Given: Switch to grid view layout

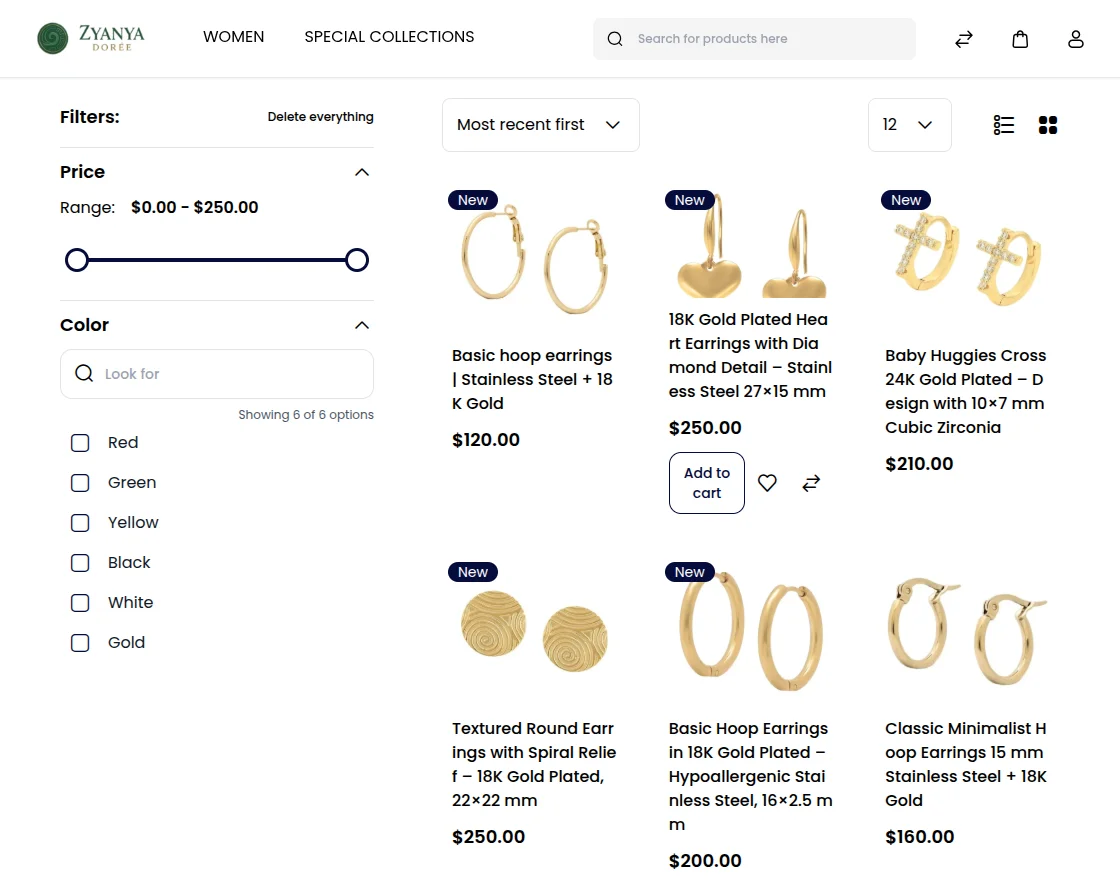Looking at the screenshot, I should (x=1048, y=125).
